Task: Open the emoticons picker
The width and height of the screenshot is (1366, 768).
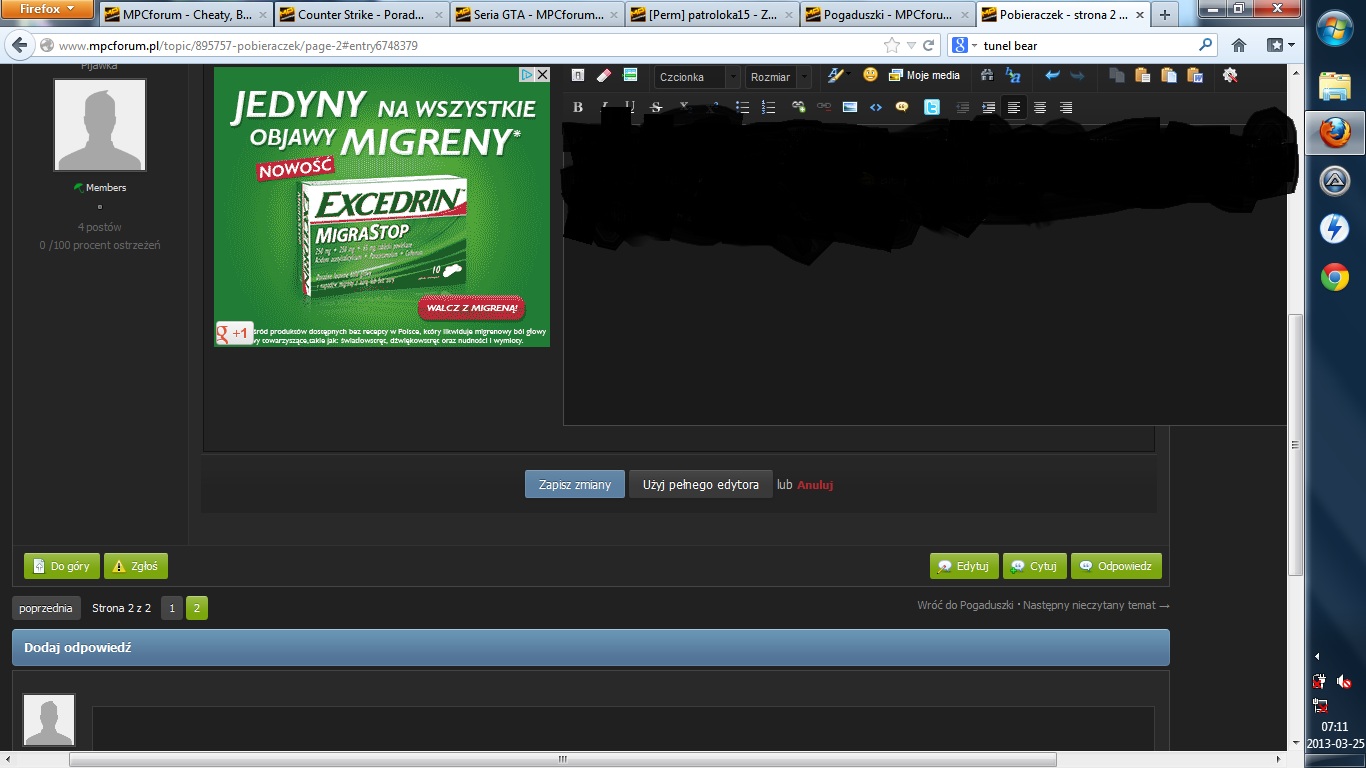Action: [x=870, y=75]
